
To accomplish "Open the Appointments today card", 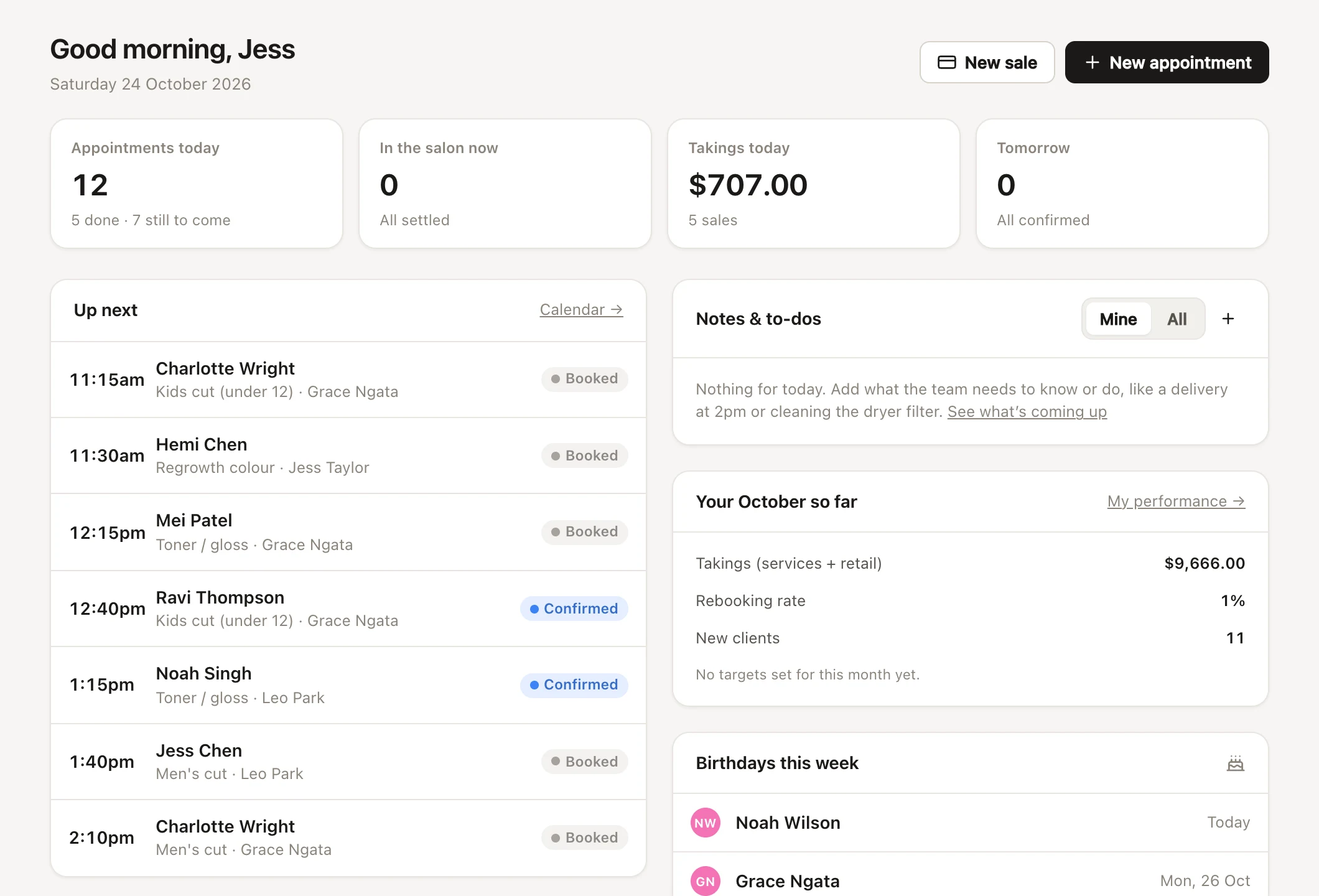I will pyautogui.click(x=197, y=184).
